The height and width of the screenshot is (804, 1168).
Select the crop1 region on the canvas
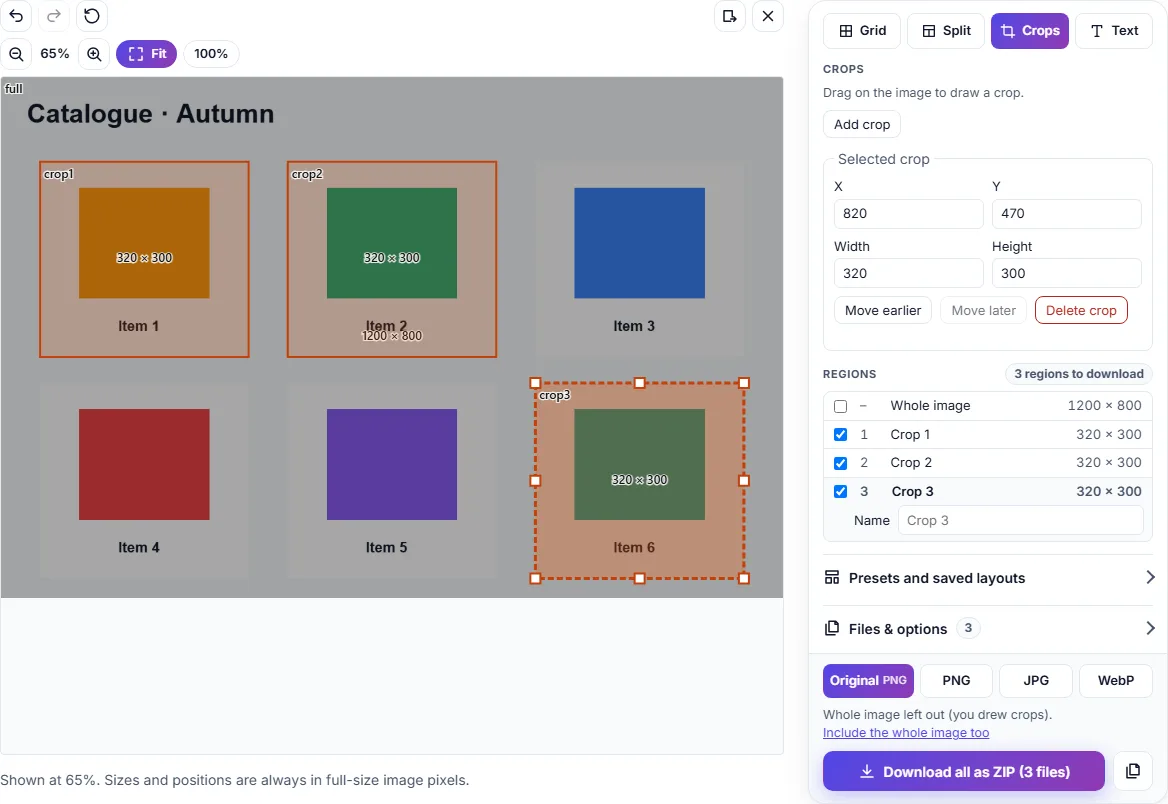145,259
